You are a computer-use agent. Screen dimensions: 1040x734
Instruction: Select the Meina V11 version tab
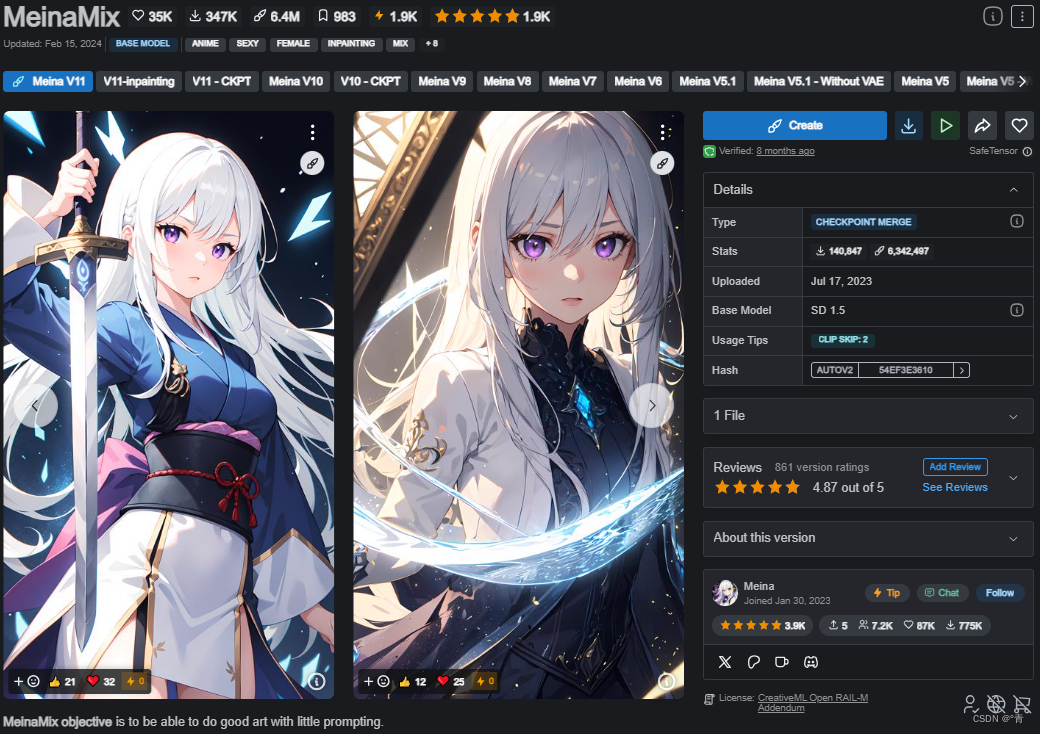click(48, 81)
